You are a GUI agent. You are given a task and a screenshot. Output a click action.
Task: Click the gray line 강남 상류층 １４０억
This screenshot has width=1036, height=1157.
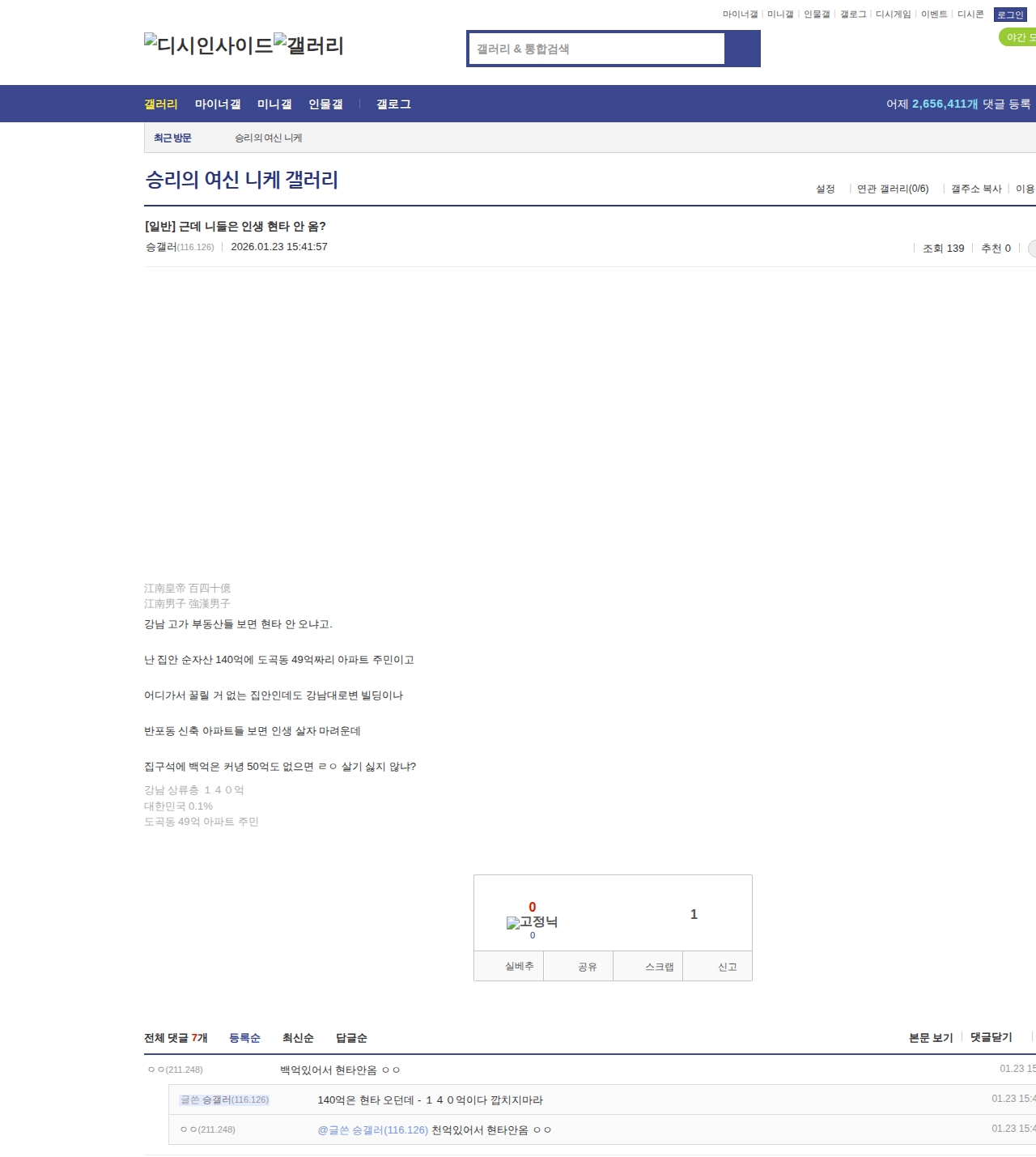click(x=194, y=789)
